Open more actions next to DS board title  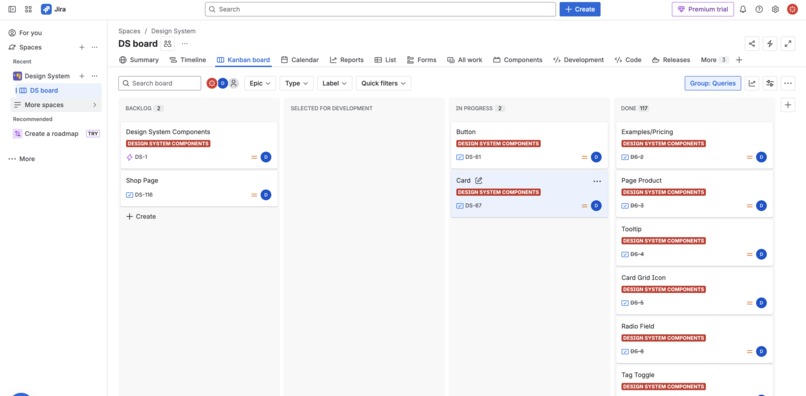185,44
